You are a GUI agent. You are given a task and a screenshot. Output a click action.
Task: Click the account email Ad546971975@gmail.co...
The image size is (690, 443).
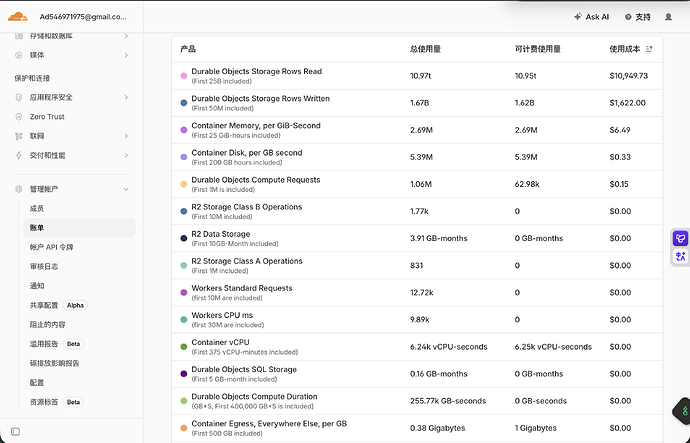click(x=83, y=17)
